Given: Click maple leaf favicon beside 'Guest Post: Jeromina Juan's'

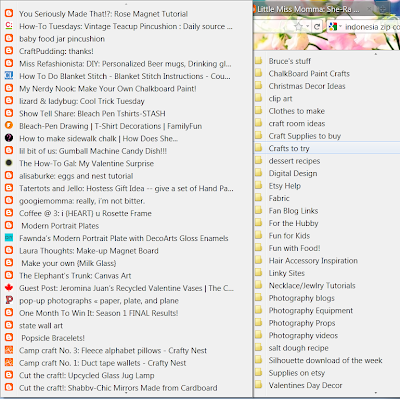Looking at the screenshot, I should [9, 287].
